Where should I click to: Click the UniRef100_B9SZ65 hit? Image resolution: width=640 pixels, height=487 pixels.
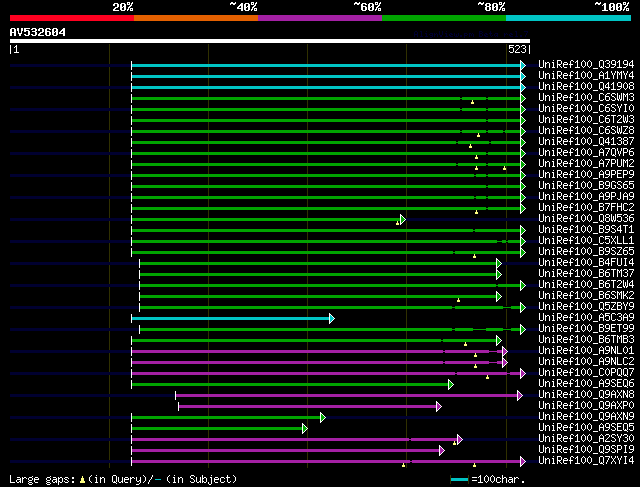point(586,252)
